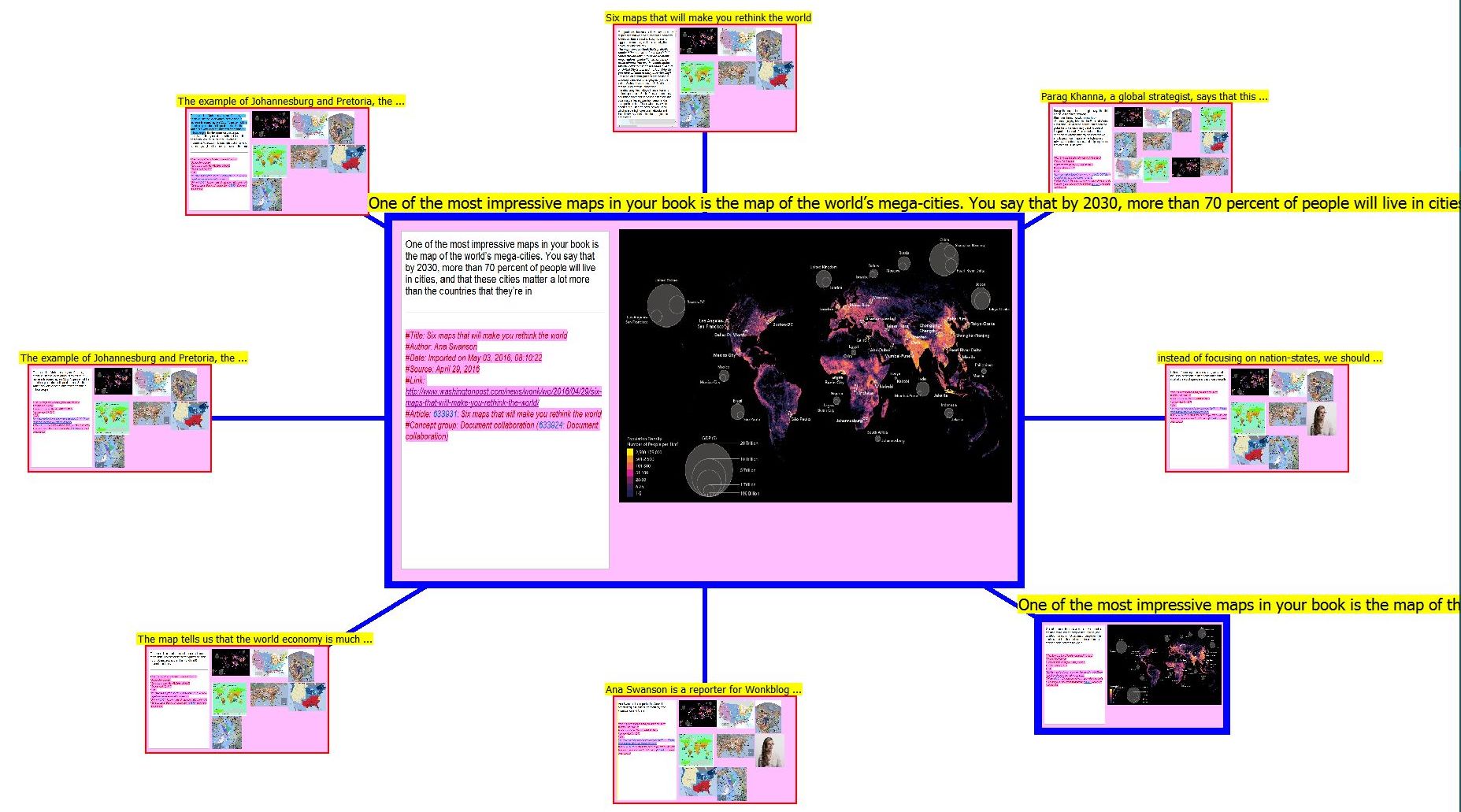Click portrait photo in the nation-states node

tap(1322, 419)
